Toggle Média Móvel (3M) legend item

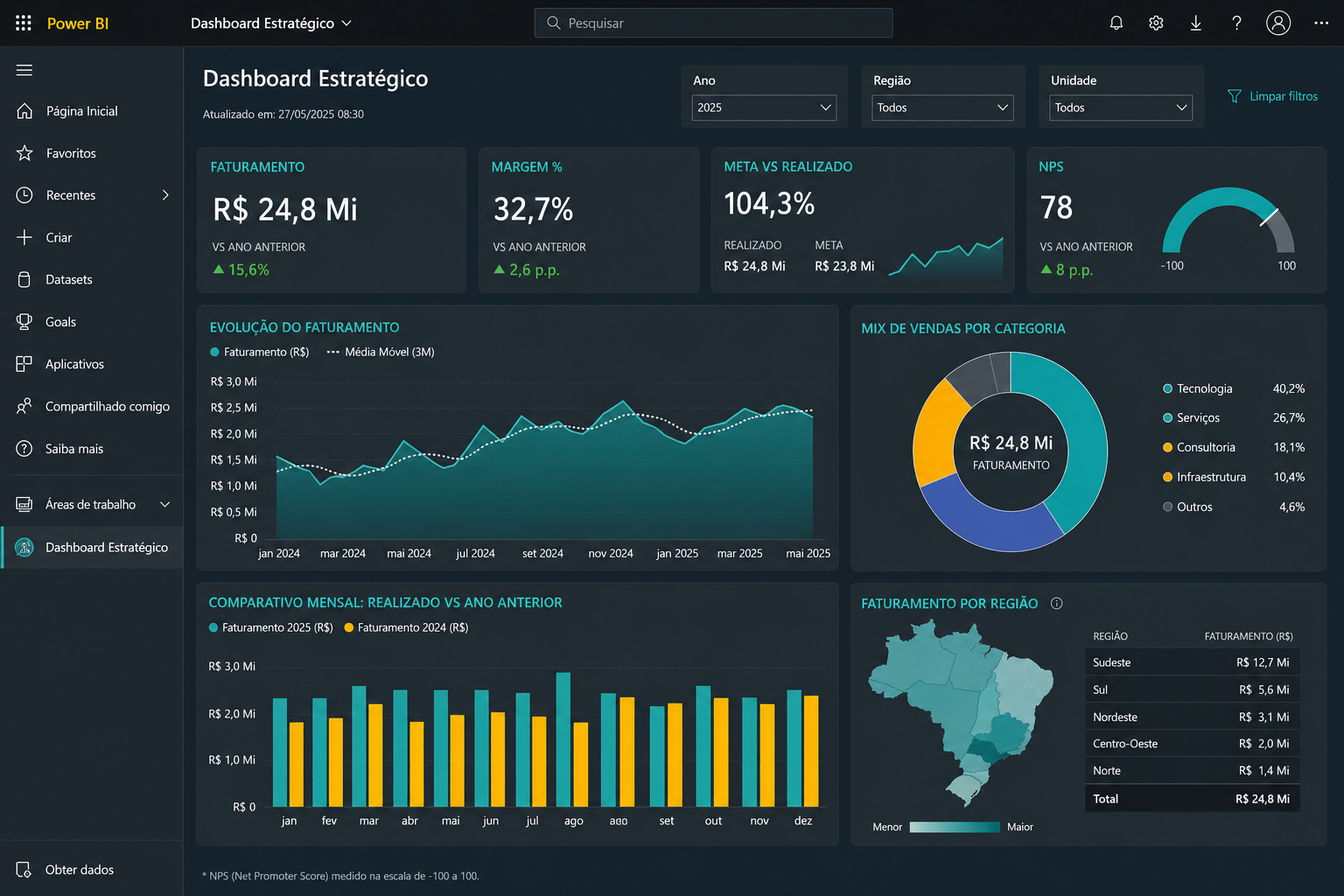click(x=381, y=352)
